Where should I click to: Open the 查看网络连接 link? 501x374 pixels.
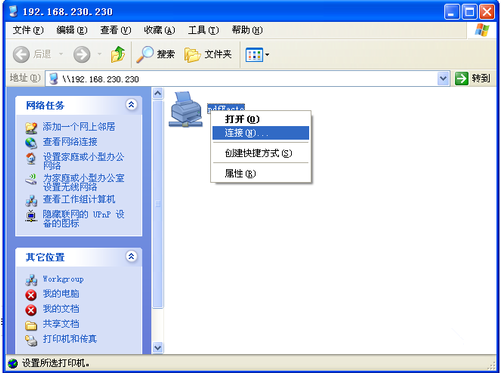tap(70, 142)
